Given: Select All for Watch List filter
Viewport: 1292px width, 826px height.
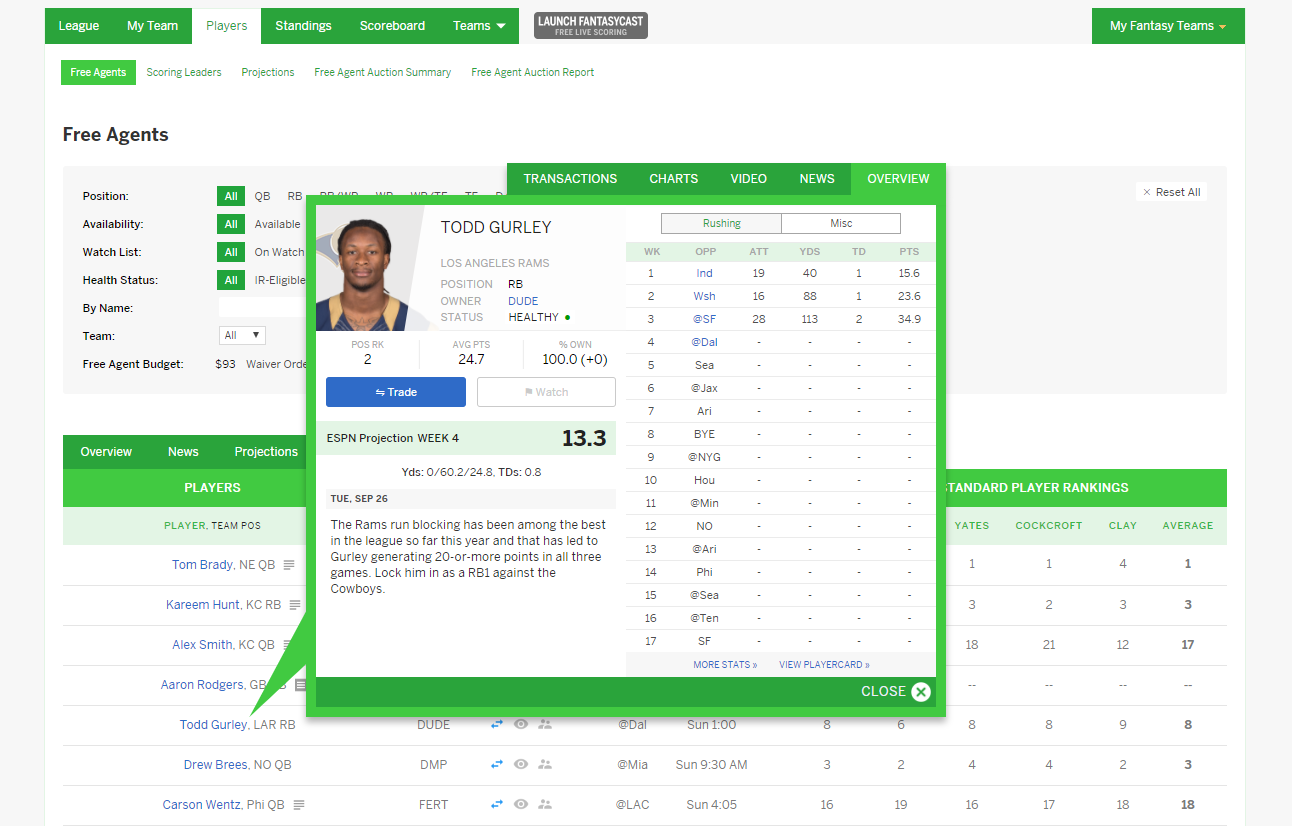Looking at the screenshot, I should [x=231, y=252].
